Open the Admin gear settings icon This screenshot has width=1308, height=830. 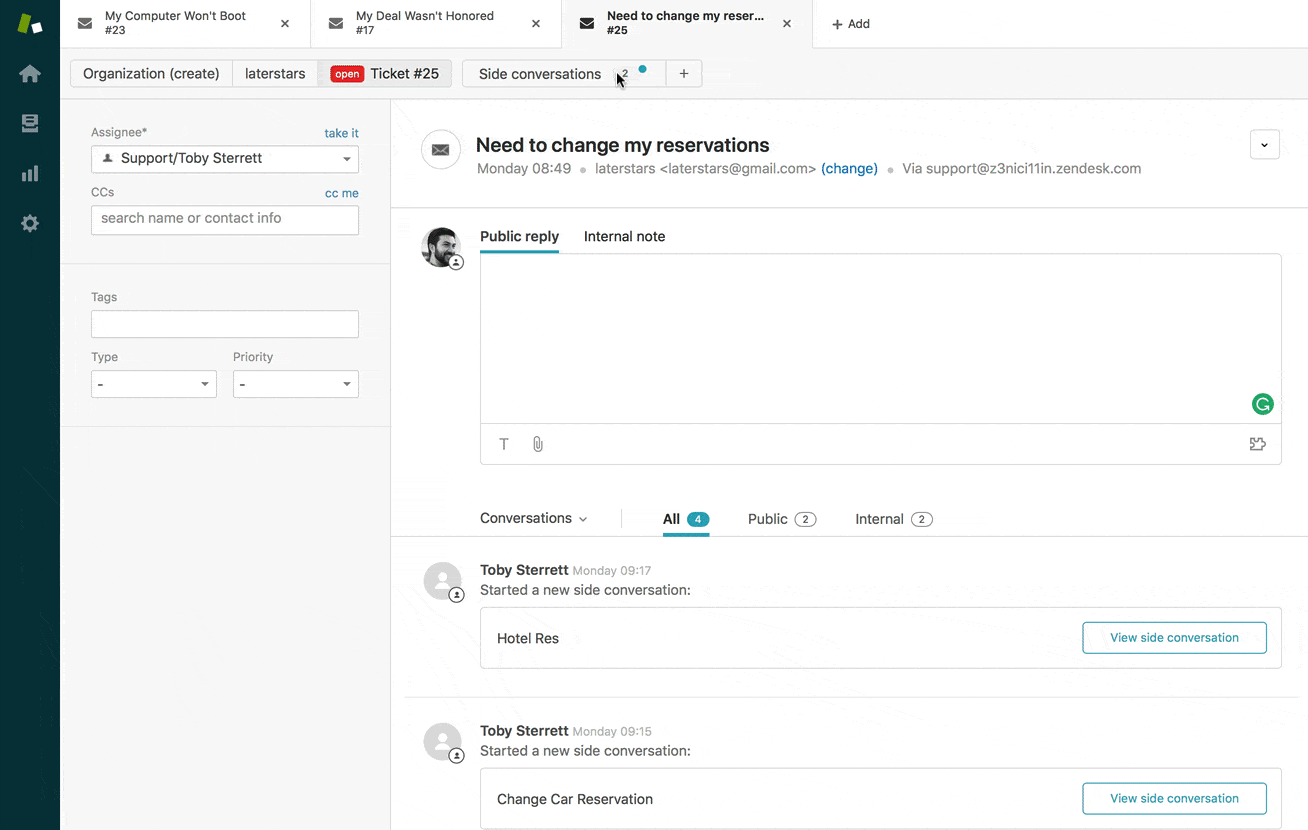pos(30,223)
